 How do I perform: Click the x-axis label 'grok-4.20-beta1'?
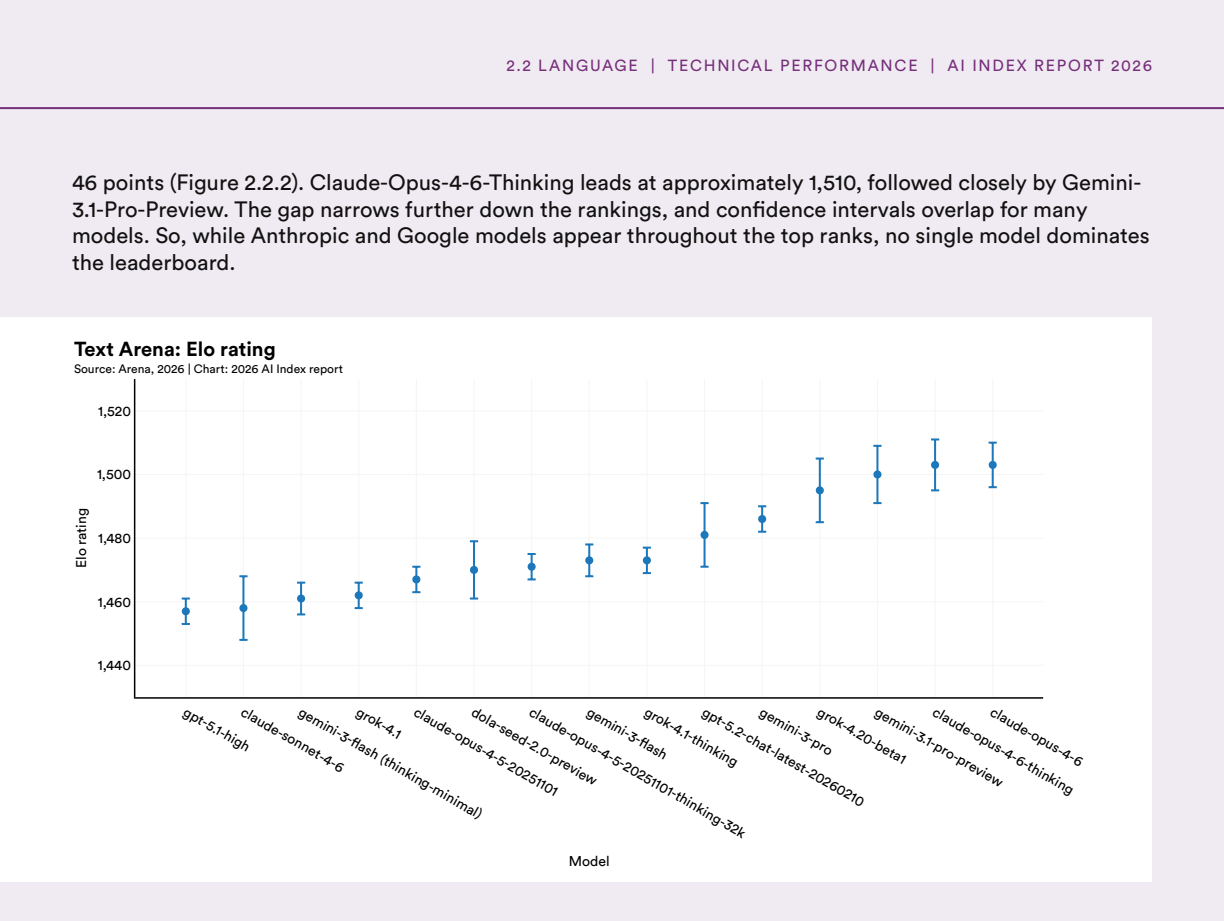861,736
